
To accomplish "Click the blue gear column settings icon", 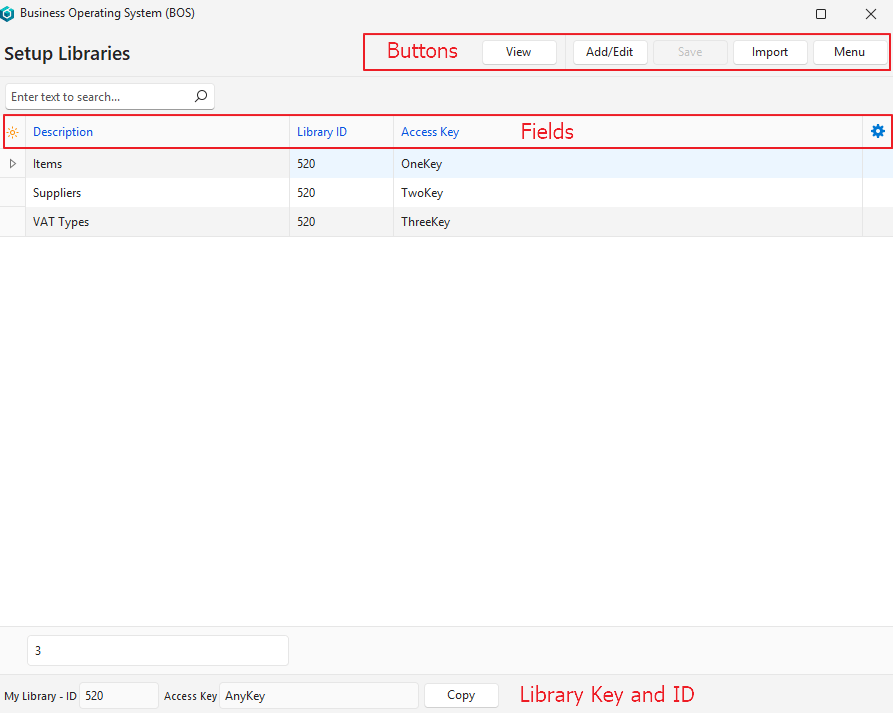I will point(877,131).
